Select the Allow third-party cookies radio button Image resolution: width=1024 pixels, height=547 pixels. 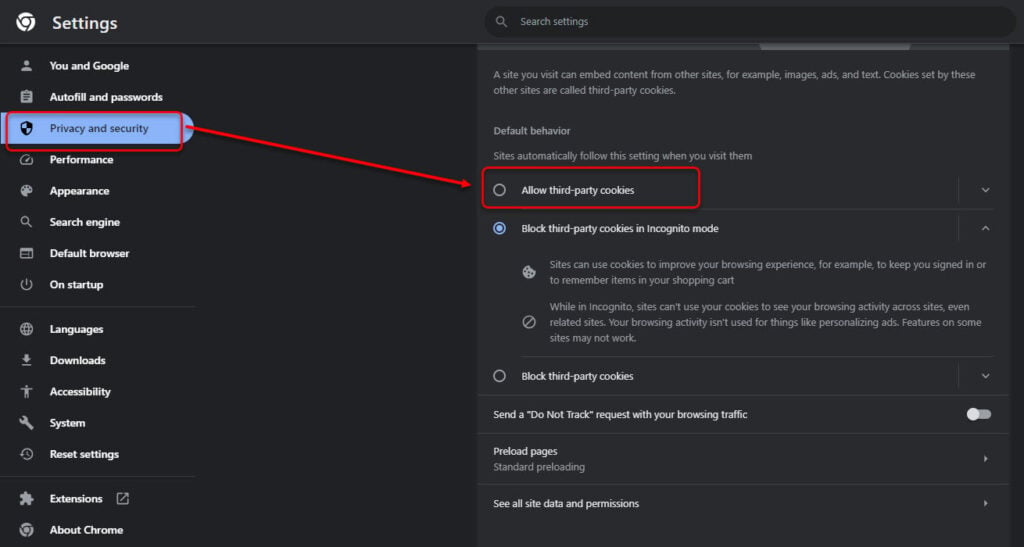tap(500, 190)
